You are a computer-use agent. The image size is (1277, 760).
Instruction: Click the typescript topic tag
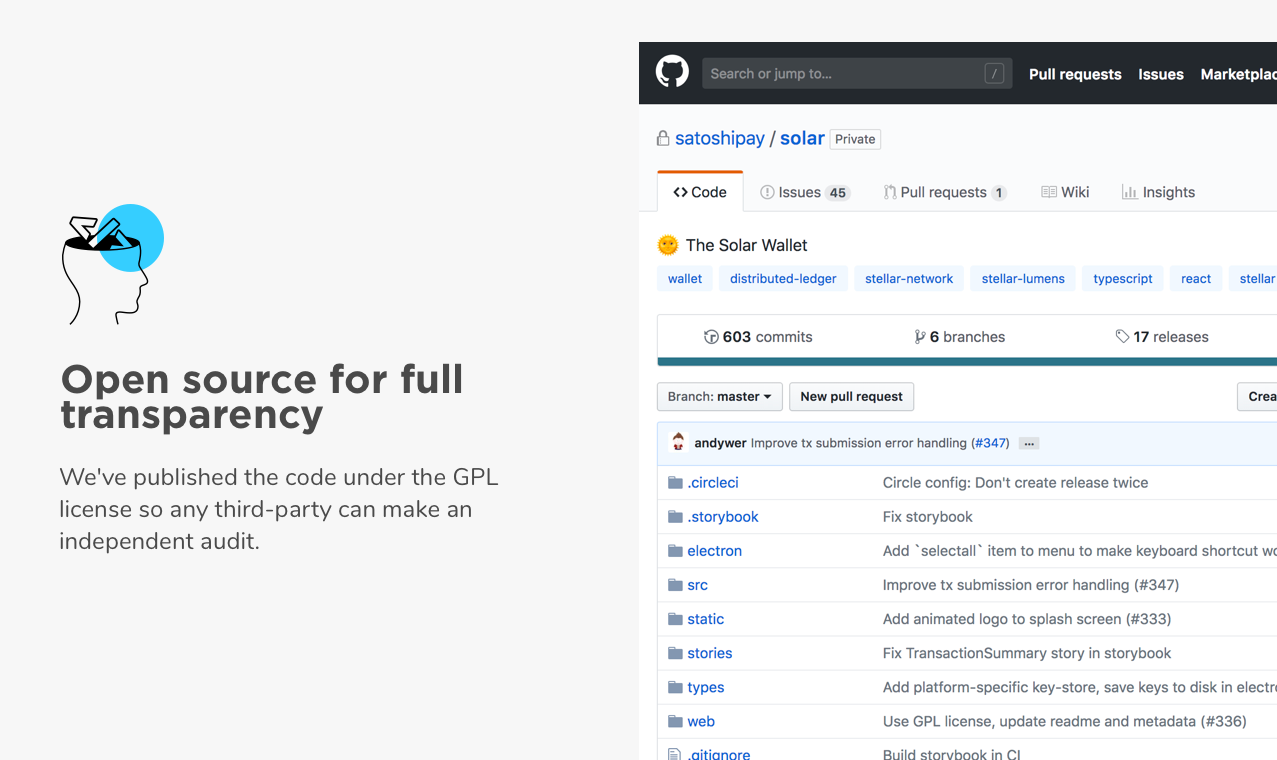click(1123, 279)
